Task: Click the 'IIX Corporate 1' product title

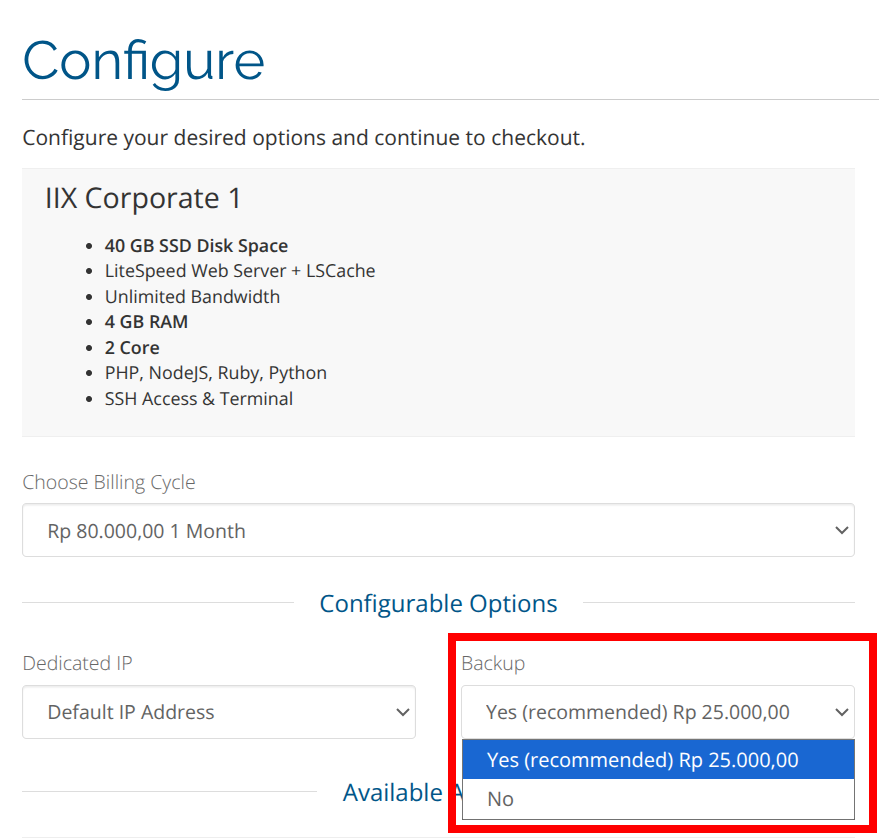Action: 143,198
